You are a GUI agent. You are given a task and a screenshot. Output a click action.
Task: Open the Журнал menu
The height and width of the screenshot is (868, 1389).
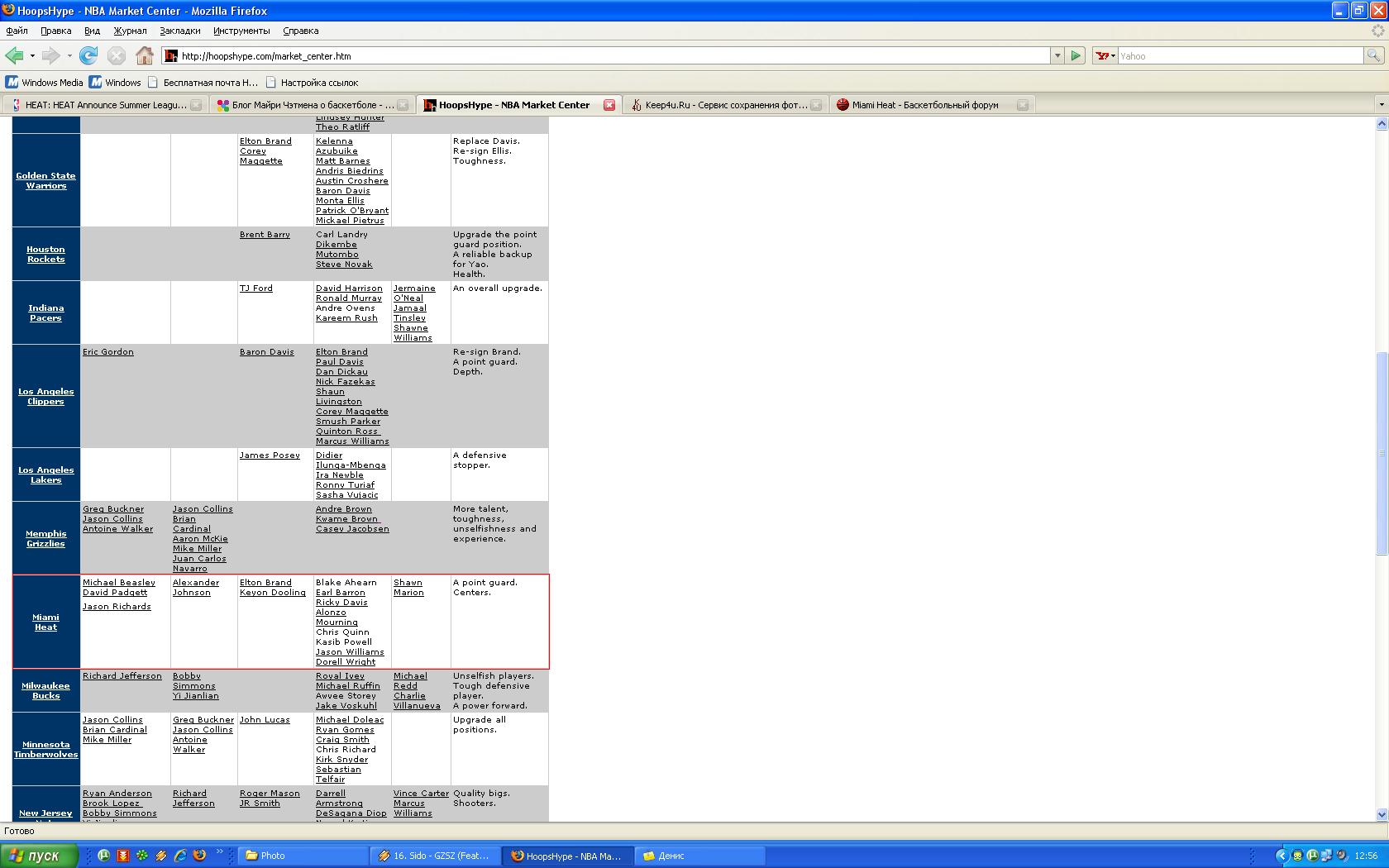pos(130,31)
